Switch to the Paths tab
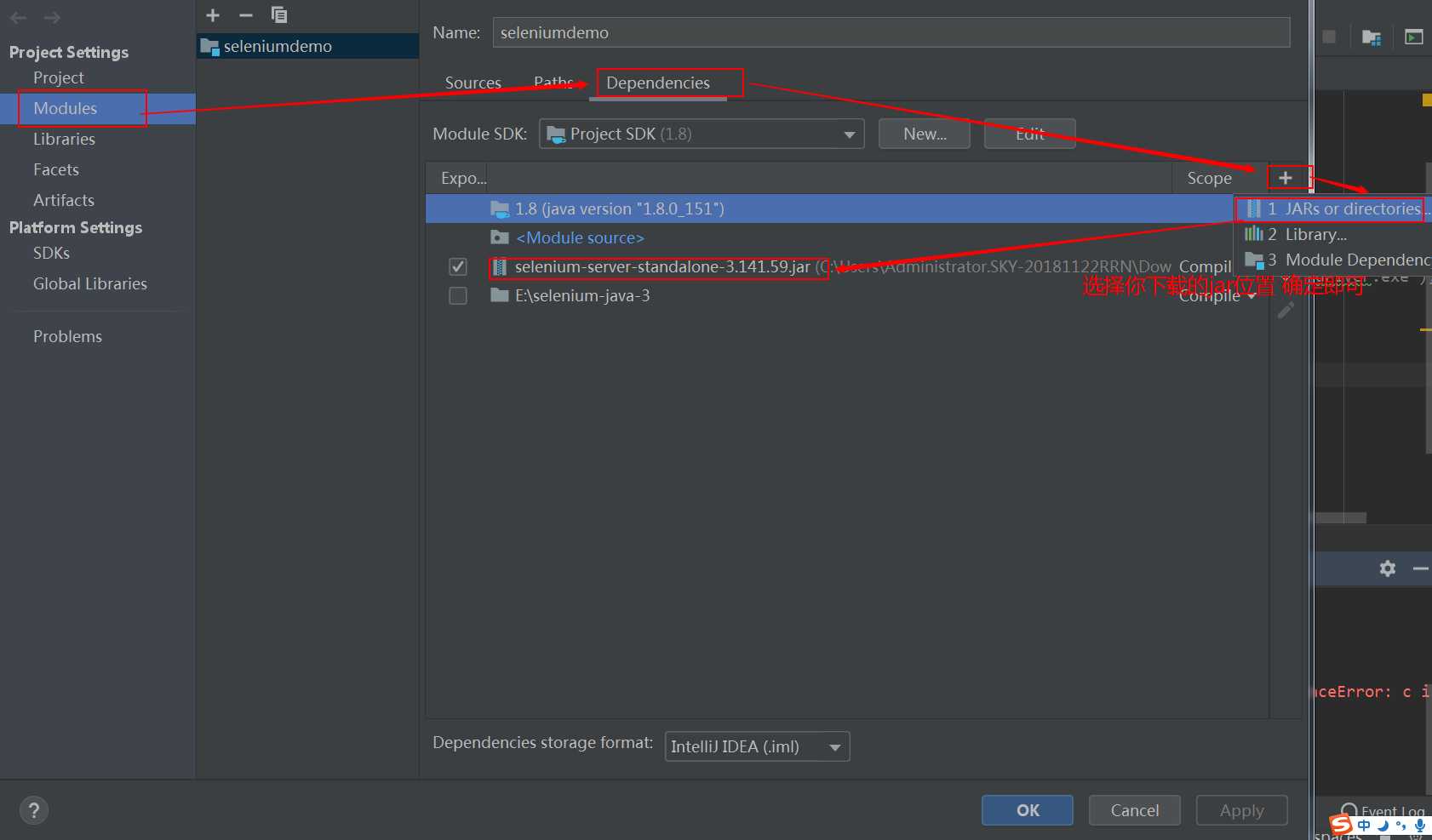1432x840 pixels. coord(553,83)
